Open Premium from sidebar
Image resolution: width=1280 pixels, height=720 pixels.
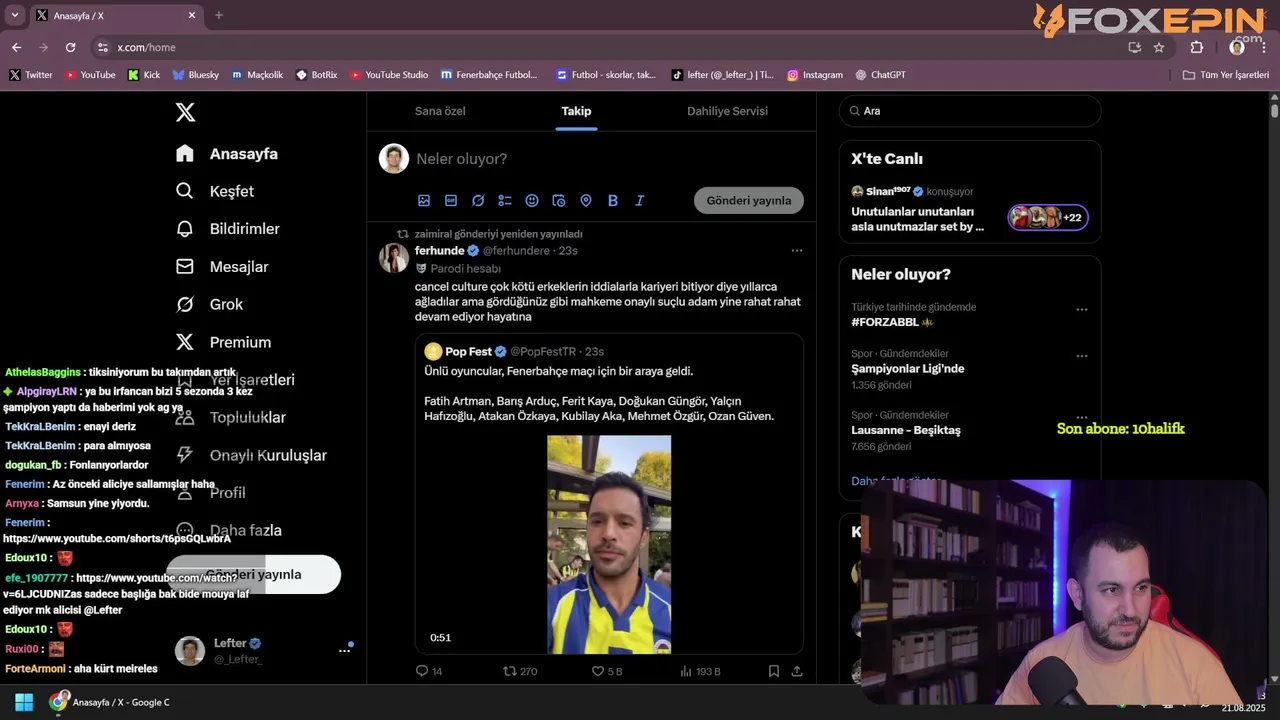[223, 342]
